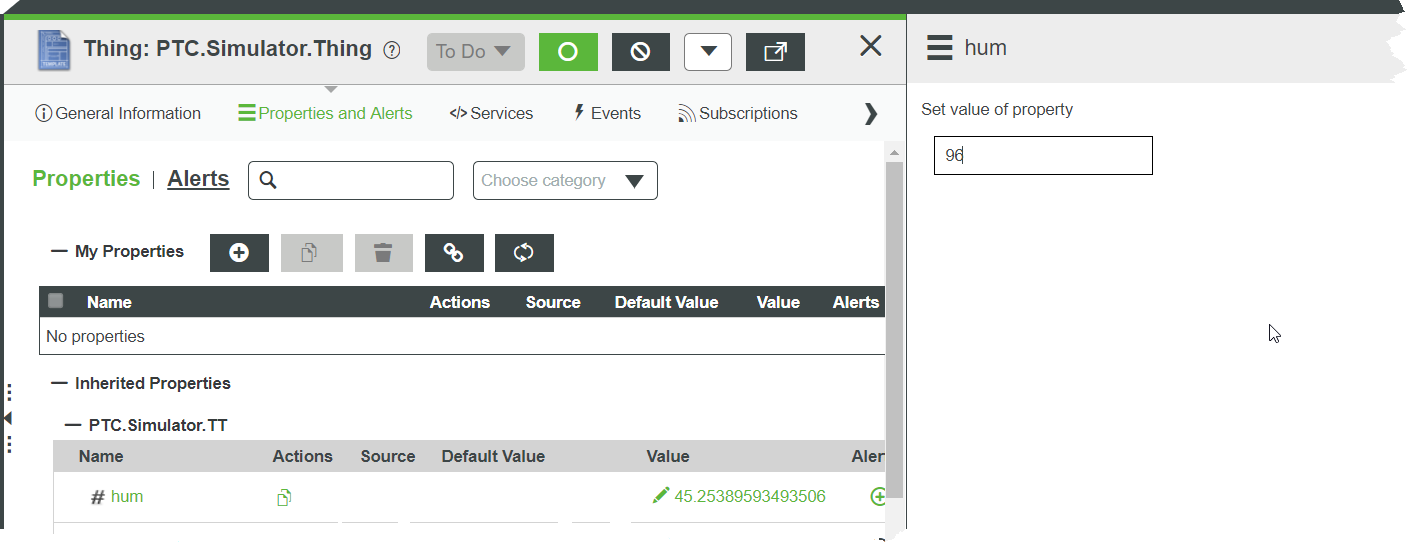Screen dimensions: 1414x550
Task: Click the number type icon beside hum
Action: [x=98, y=497]
